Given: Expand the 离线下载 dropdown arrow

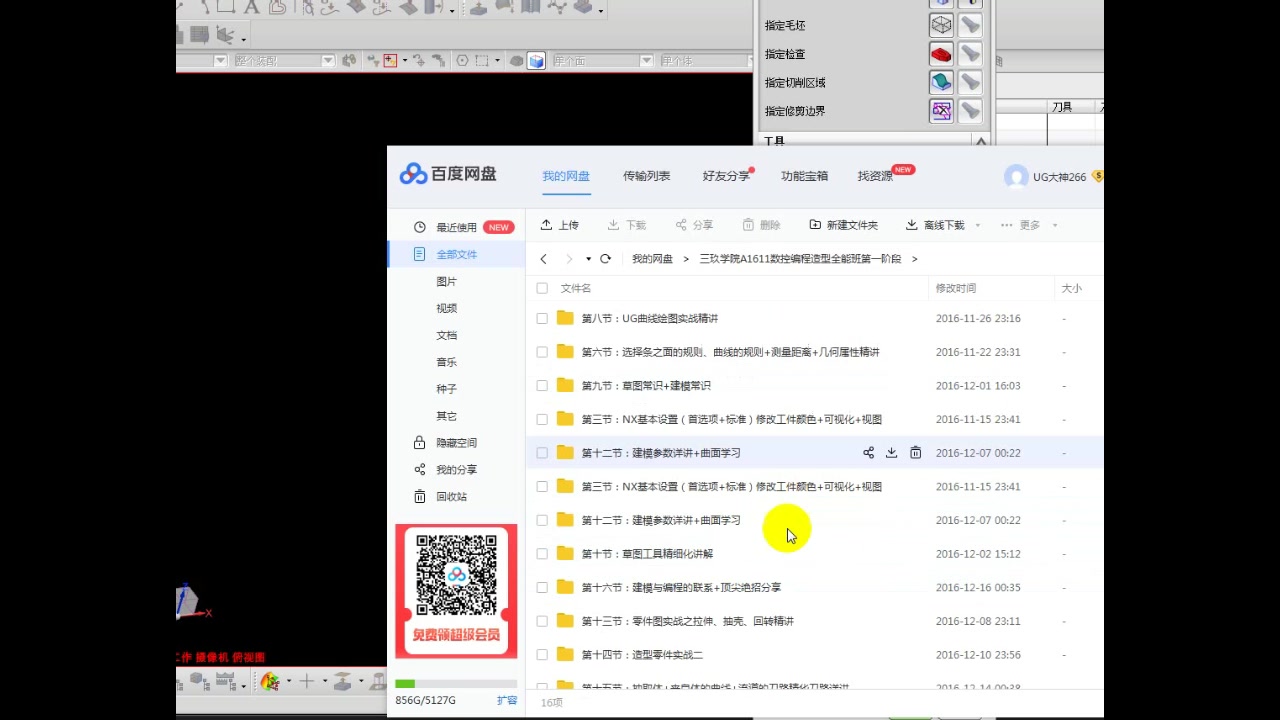Looking at the screenshot, I should 977,225.
